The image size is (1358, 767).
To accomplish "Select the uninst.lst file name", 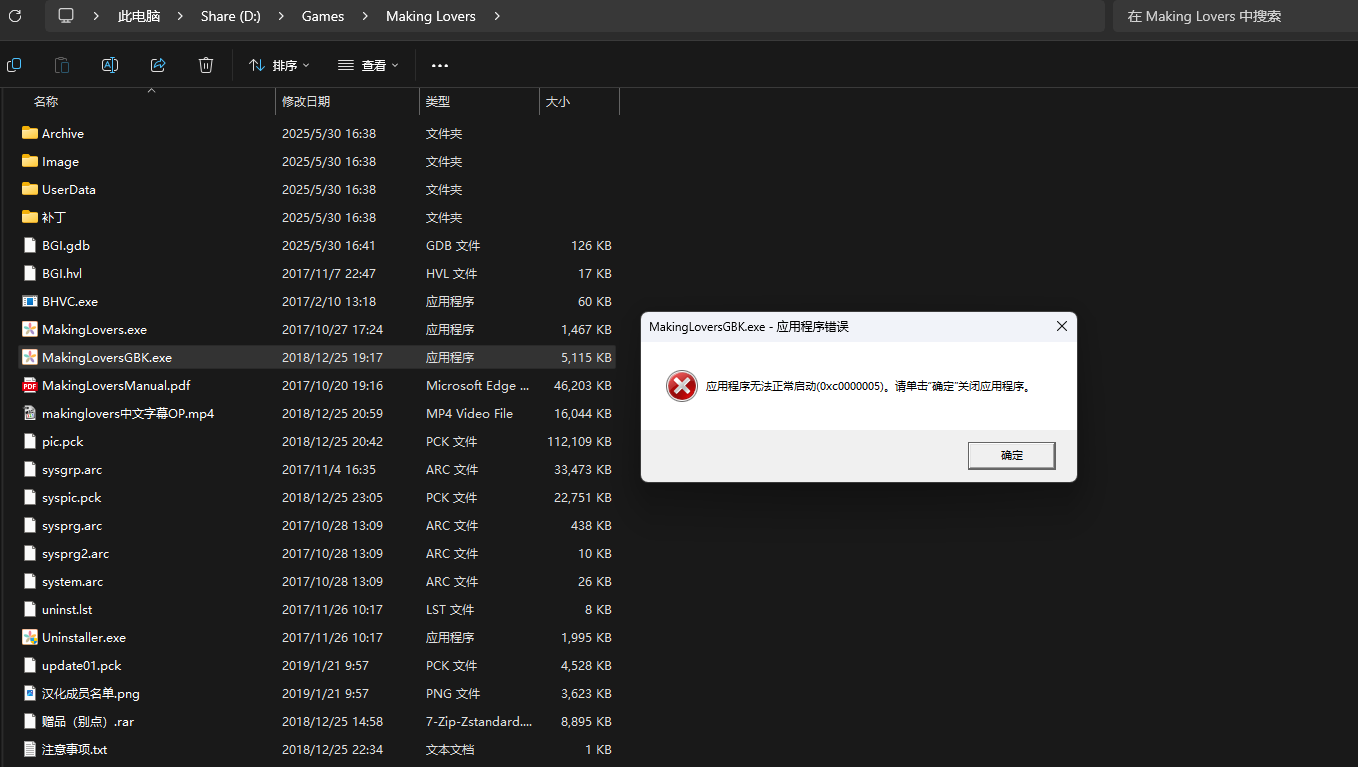I will point(67,609).
